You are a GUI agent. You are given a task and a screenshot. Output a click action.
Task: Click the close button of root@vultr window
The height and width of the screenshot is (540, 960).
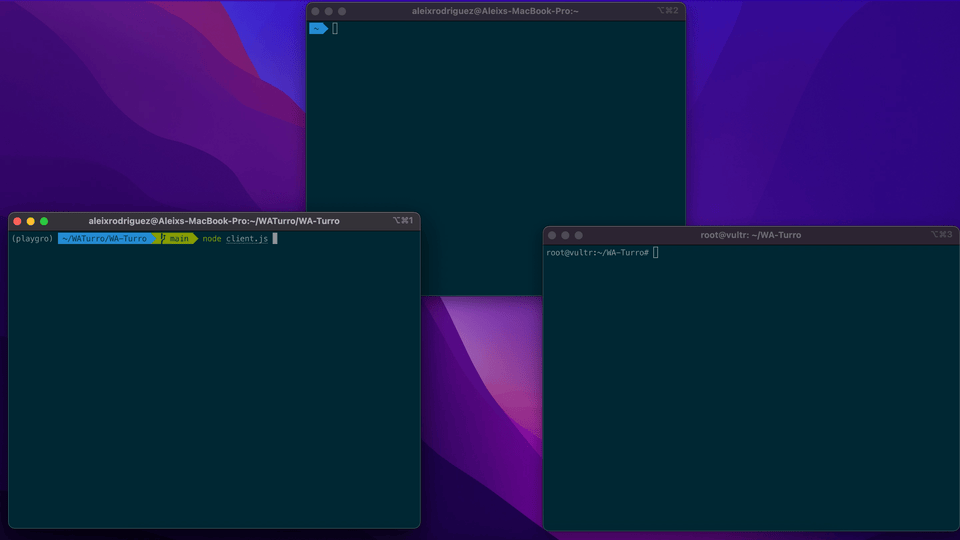tap(552, 235)
